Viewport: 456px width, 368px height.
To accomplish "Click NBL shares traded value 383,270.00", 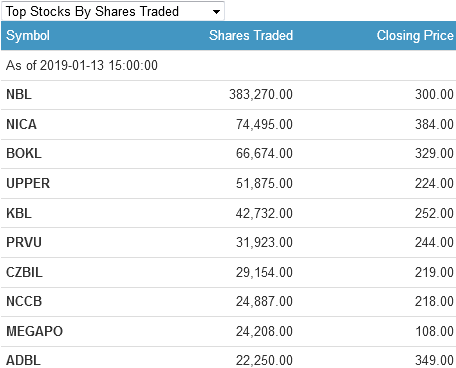I will point(261,94).
